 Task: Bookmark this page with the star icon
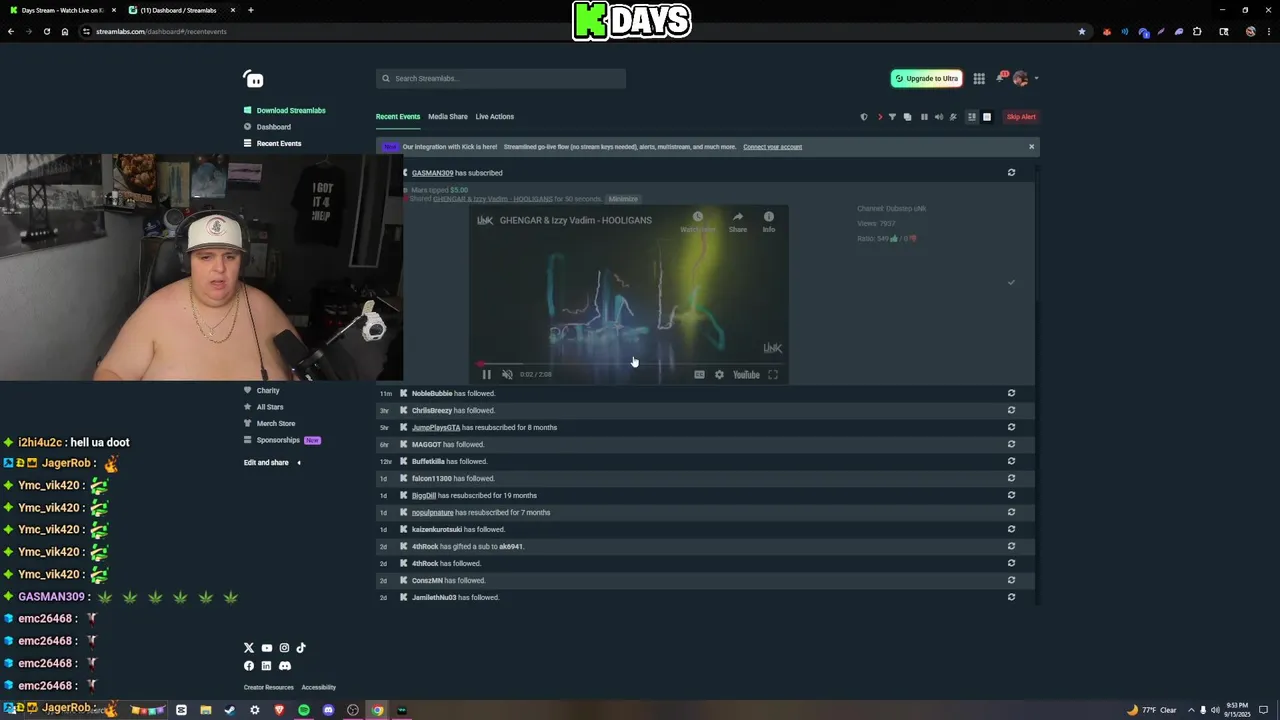1081,31
